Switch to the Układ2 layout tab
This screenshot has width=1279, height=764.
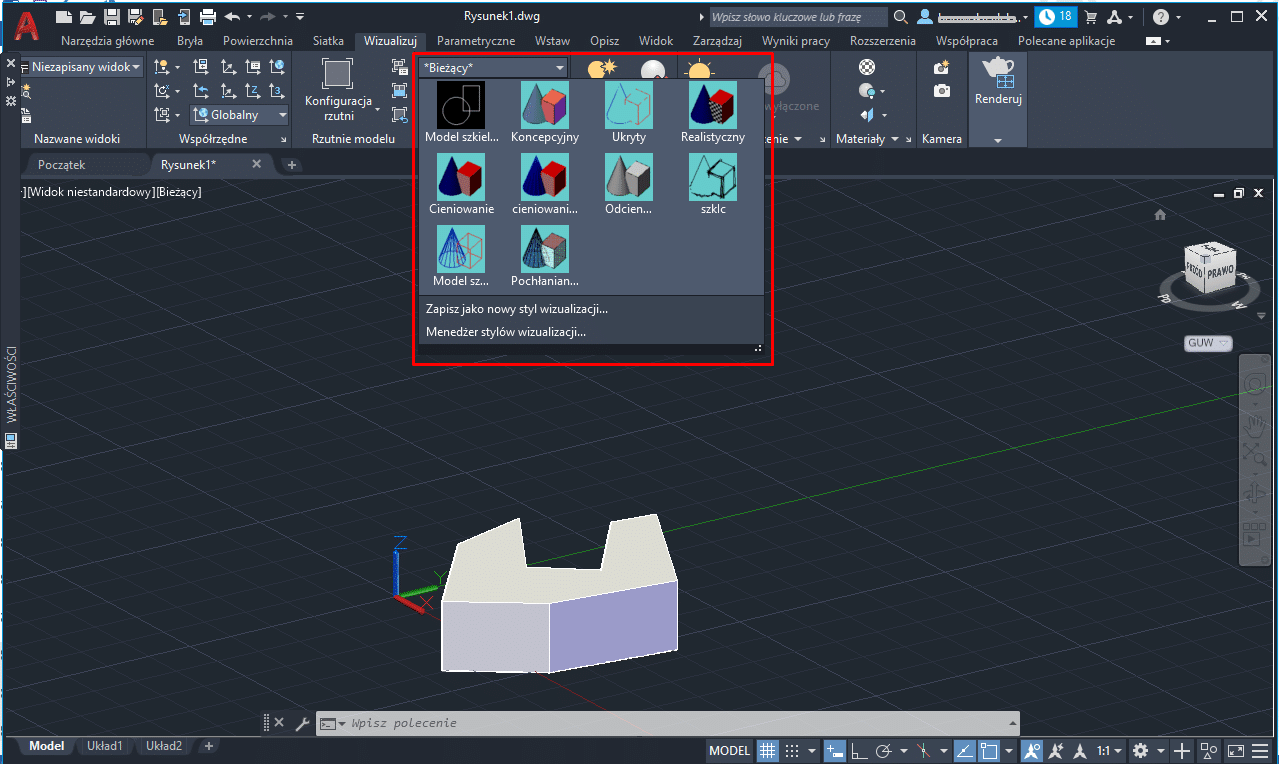pyautogui.click(x=164, y=746)
